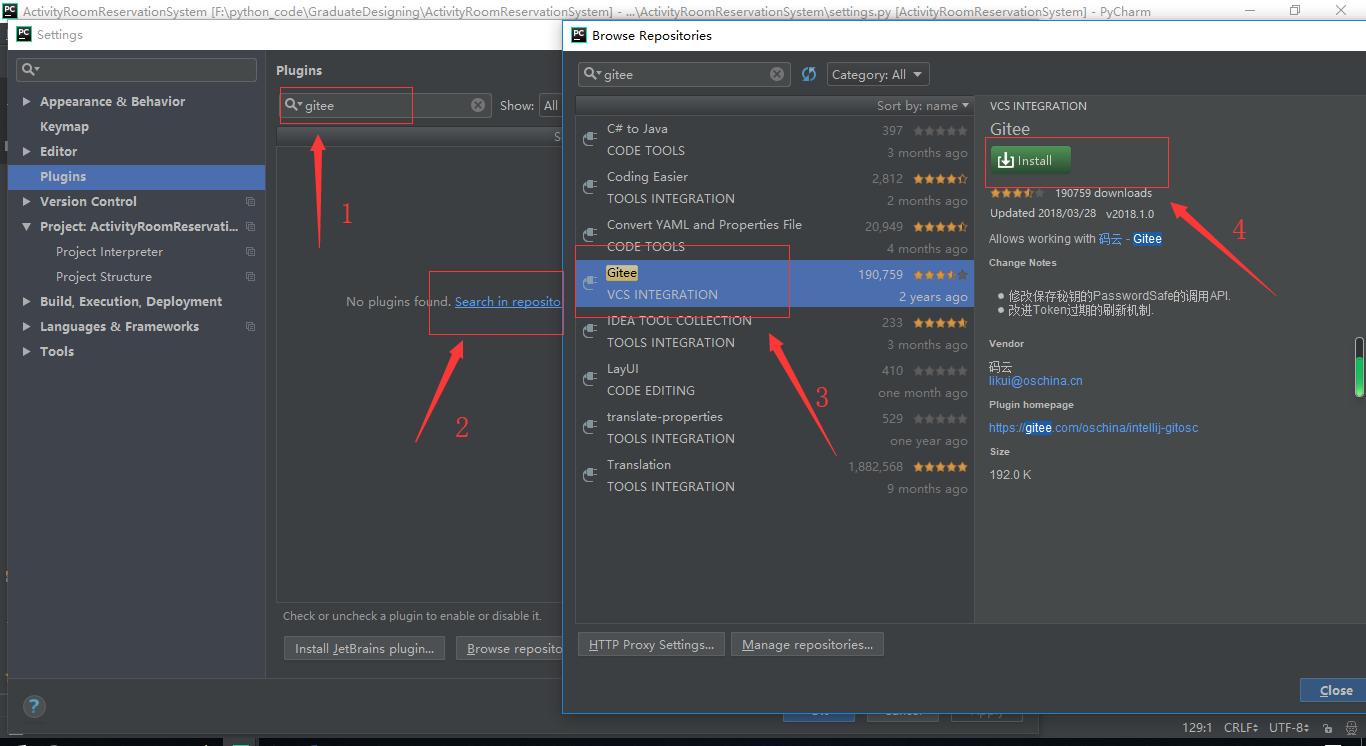Image resolution: width=1366 pixels, height=746 pixels.
Task: Click the '192.0 K' size value
Action: pos(1010,474)
